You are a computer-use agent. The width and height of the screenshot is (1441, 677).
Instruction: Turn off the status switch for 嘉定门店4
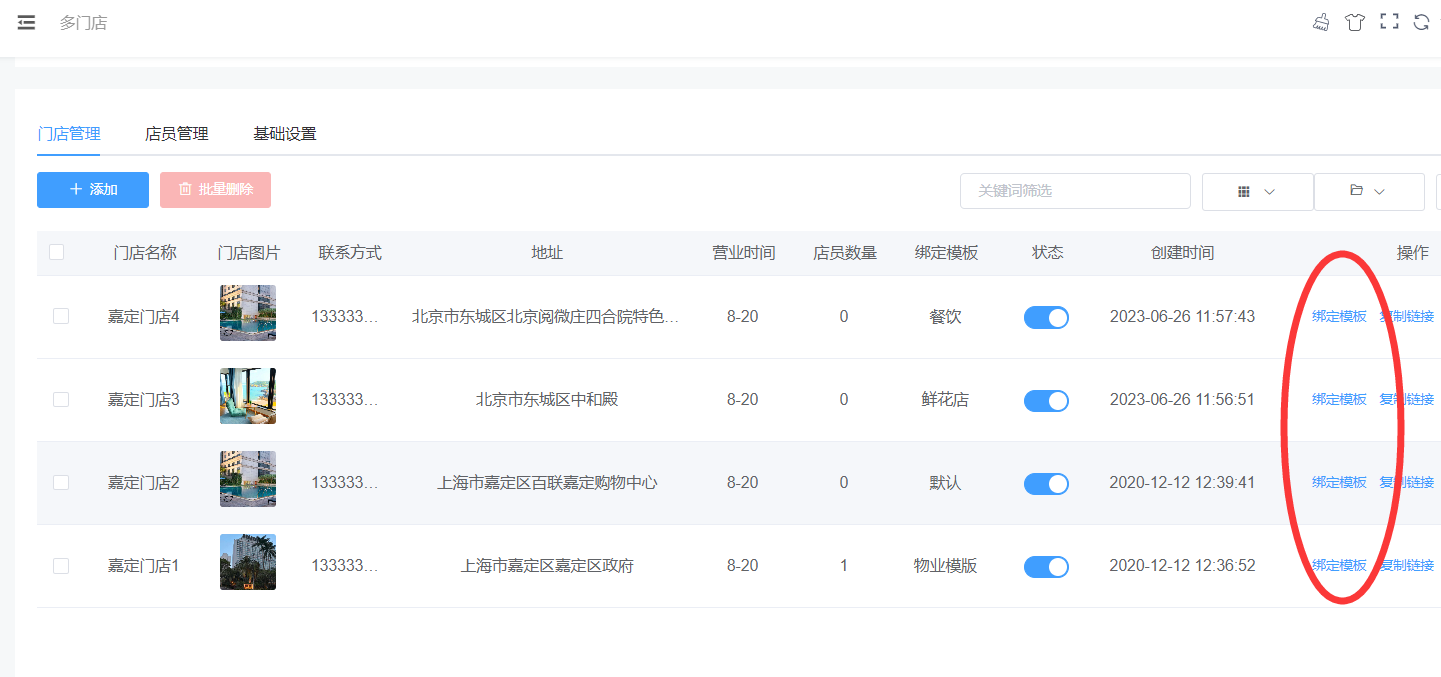pos(1046,318)
